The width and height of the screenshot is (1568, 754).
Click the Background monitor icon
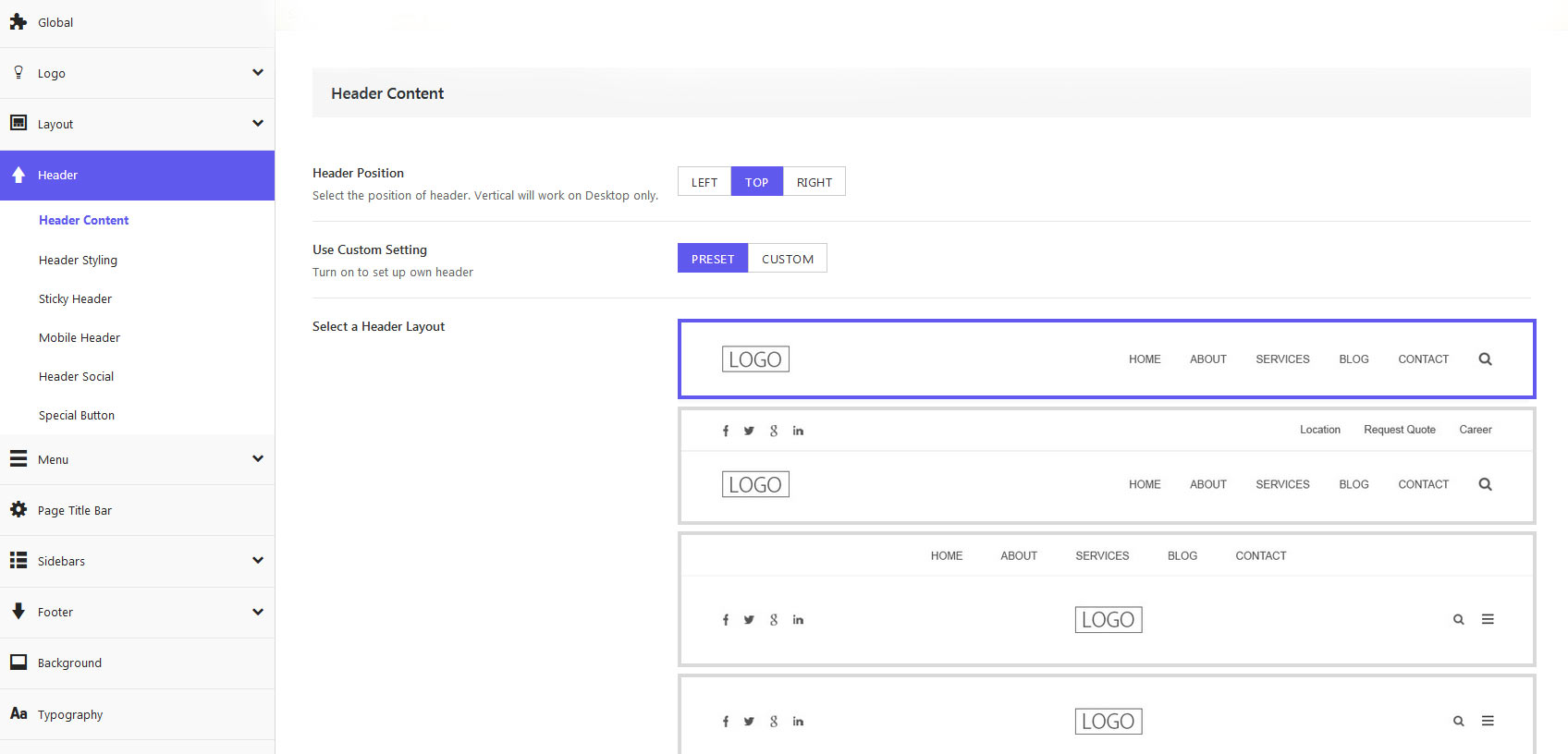(18, 663)
